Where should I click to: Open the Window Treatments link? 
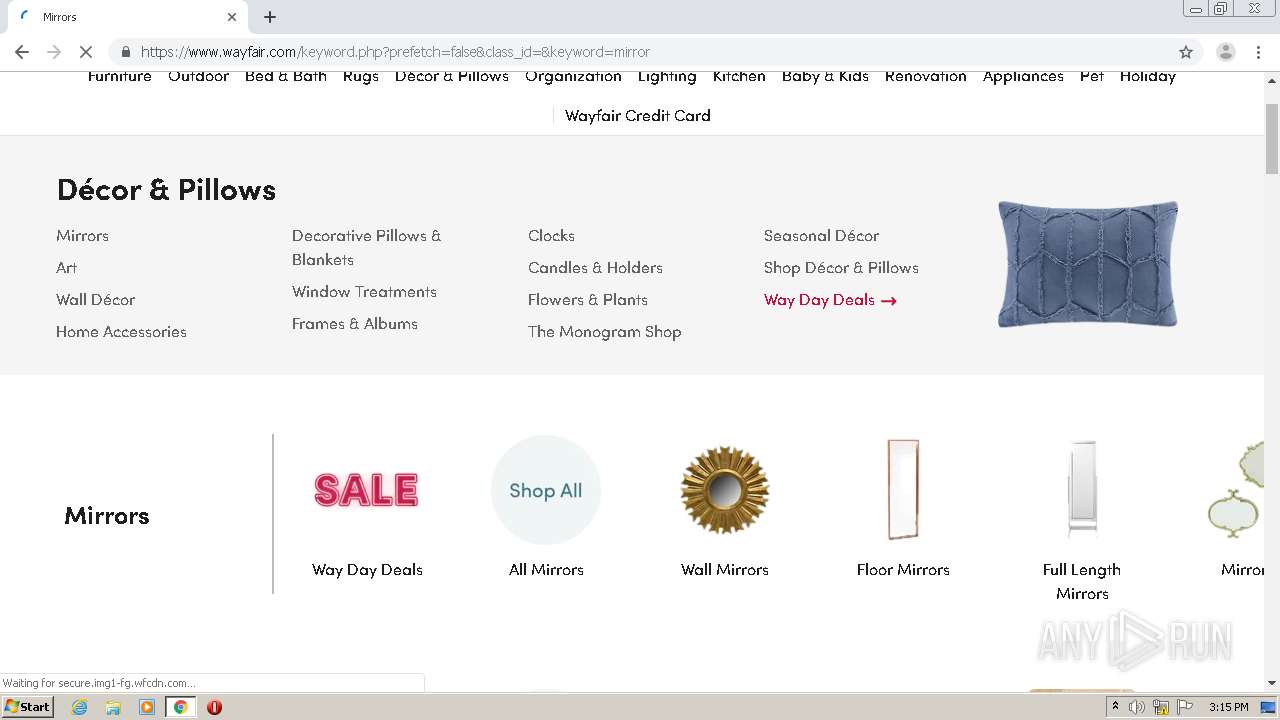pos(364,292)
